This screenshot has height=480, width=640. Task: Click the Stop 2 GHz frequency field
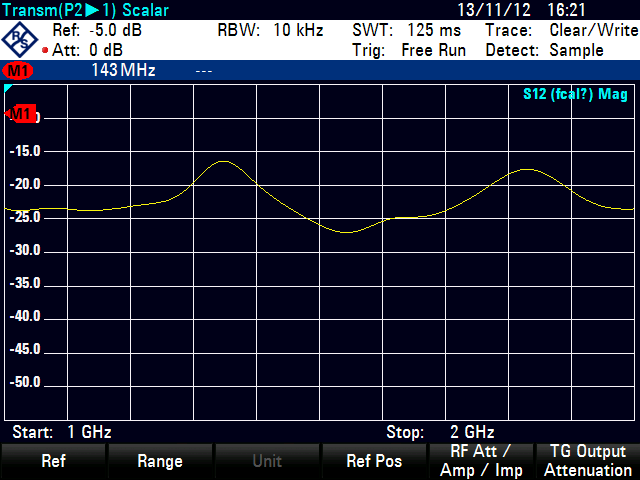click(440, 432)
